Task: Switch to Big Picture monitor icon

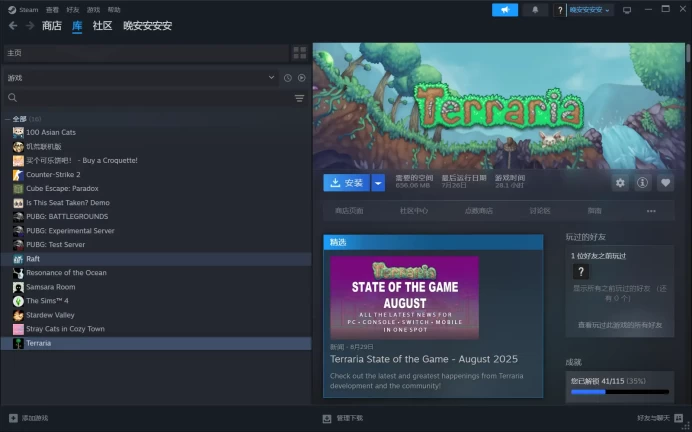Action: click(x=627, y=10)
